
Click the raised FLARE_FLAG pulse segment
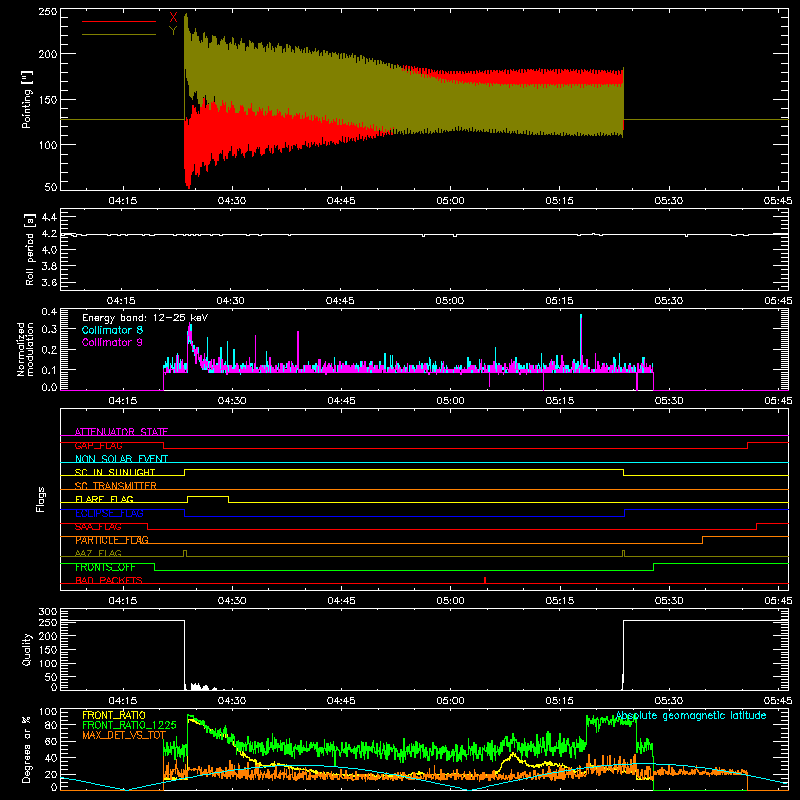pyautogui.click(x=208, y=496)
